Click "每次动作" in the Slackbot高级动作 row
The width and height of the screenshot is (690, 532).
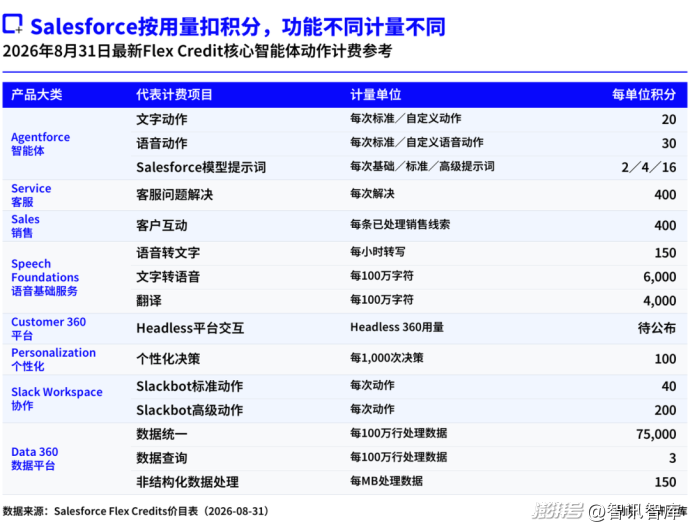coord(372,409)
